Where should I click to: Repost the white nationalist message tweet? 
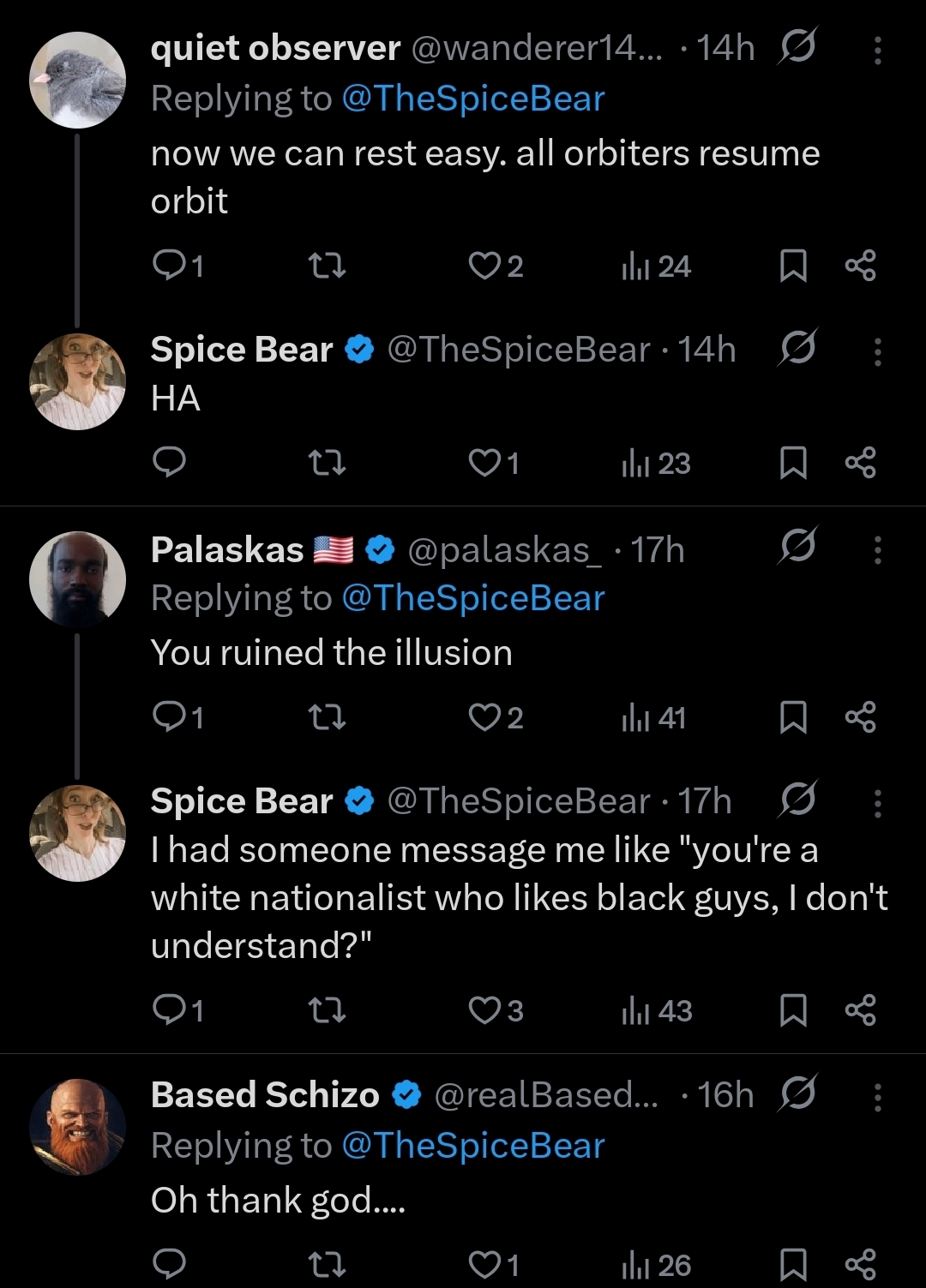point(326,1010)
